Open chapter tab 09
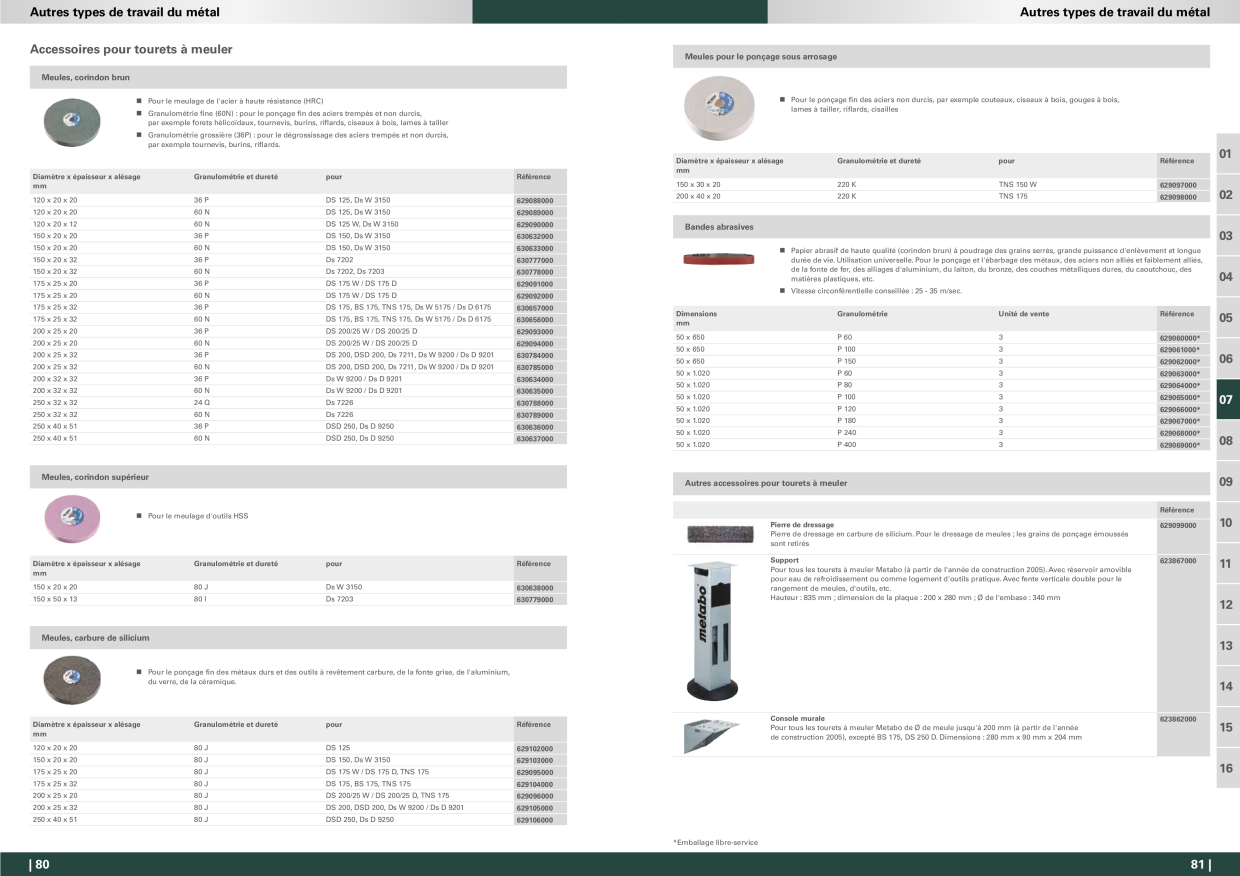 point(1227,482)
